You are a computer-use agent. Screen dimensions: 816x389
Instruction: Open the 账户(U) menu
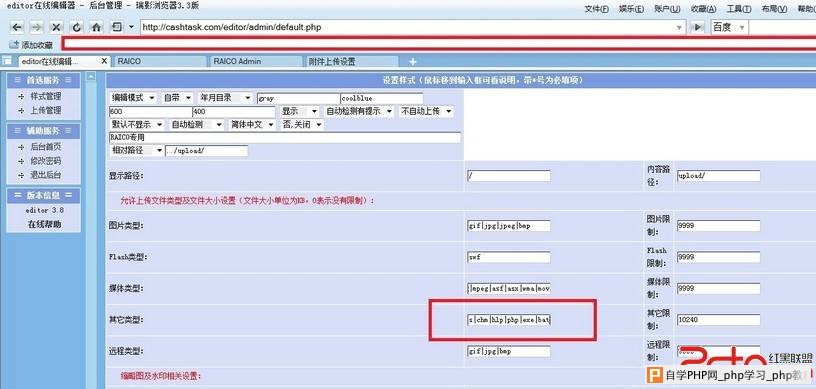(667, 9)
